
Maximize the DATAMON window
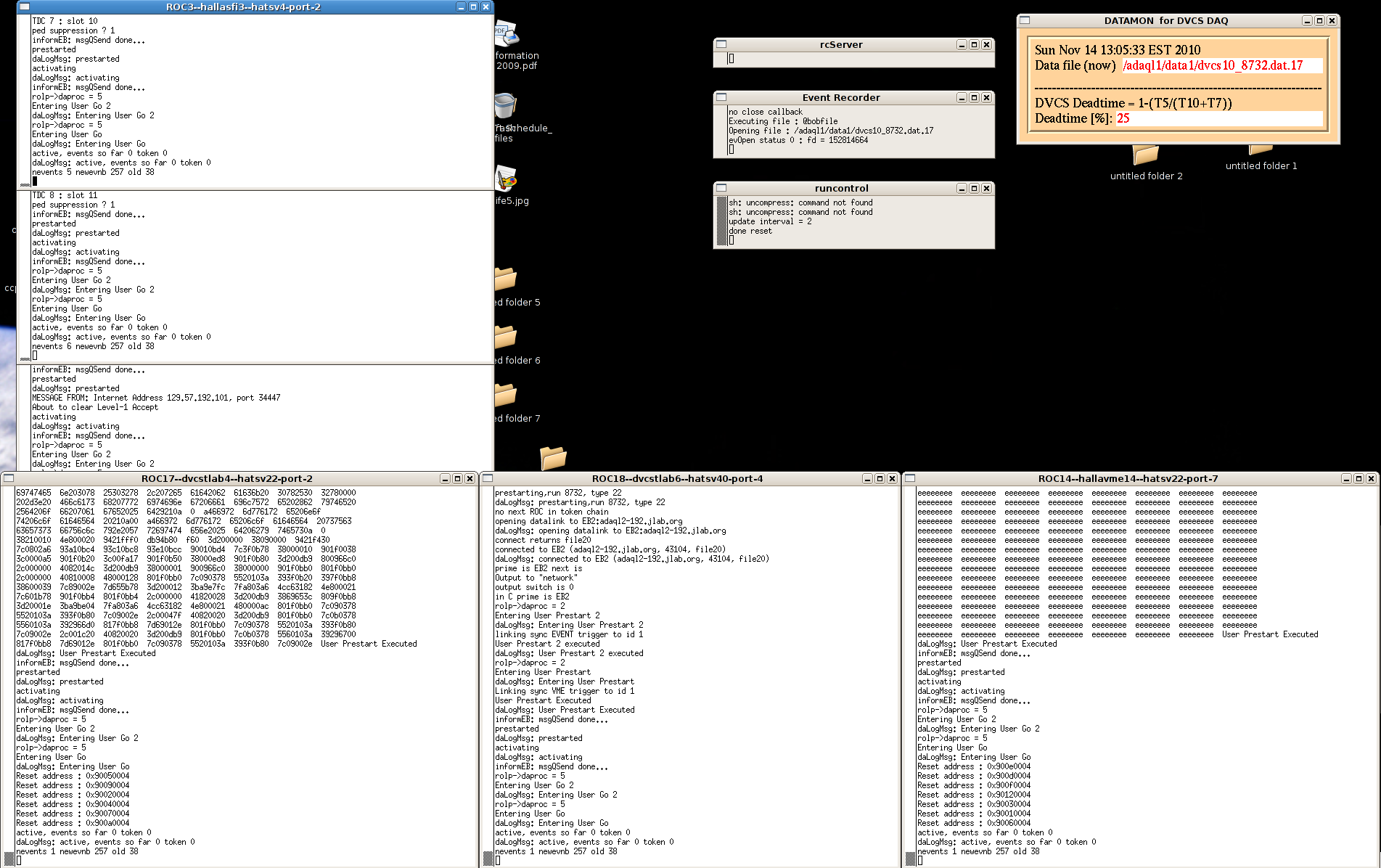pos(1319,21)
